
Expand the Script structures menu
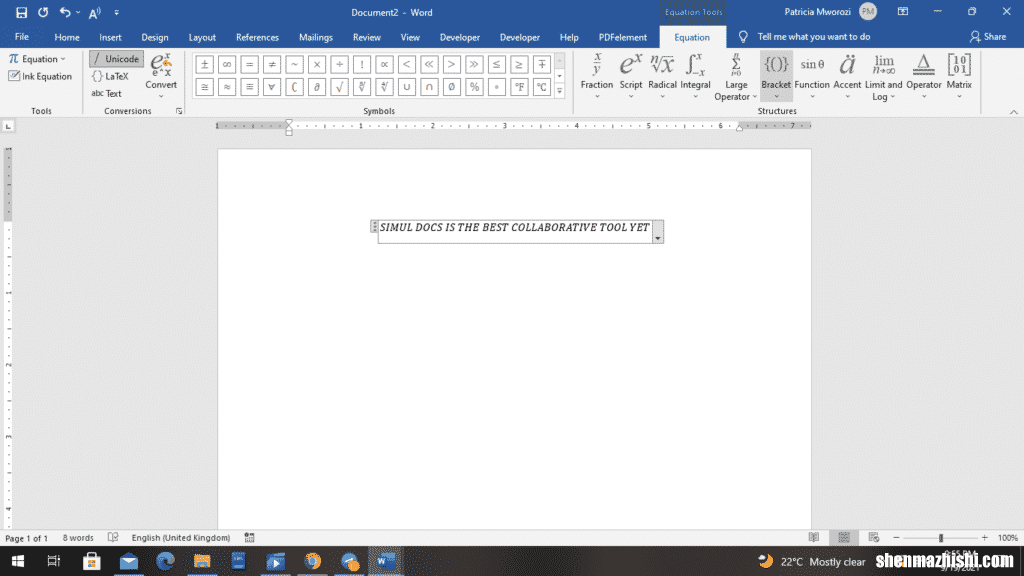[631, 76]
